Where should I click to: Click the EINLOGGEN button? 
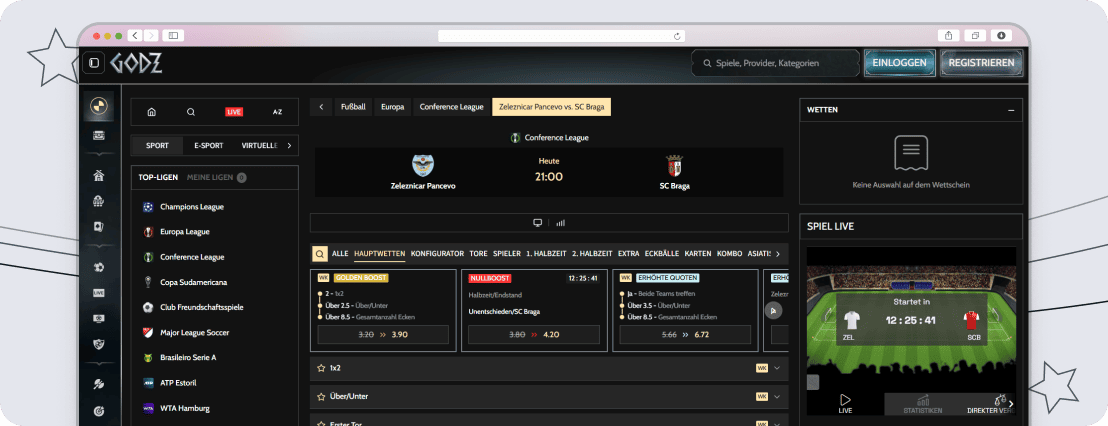(x=899, y=63)
